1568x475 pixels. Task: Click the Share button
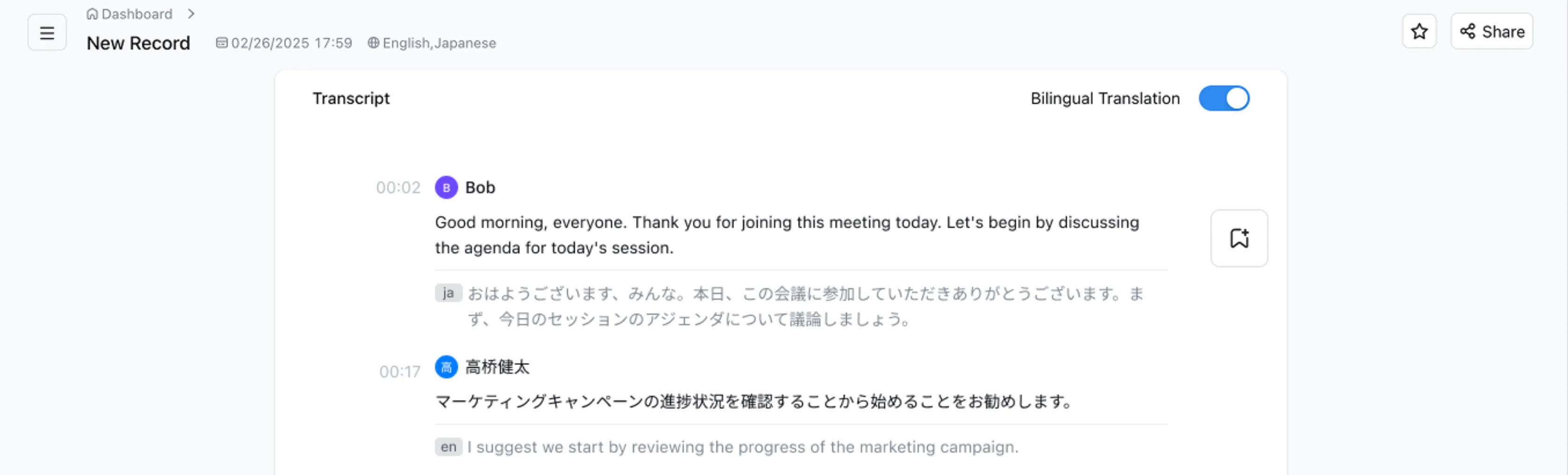[x=1491, y=31]
